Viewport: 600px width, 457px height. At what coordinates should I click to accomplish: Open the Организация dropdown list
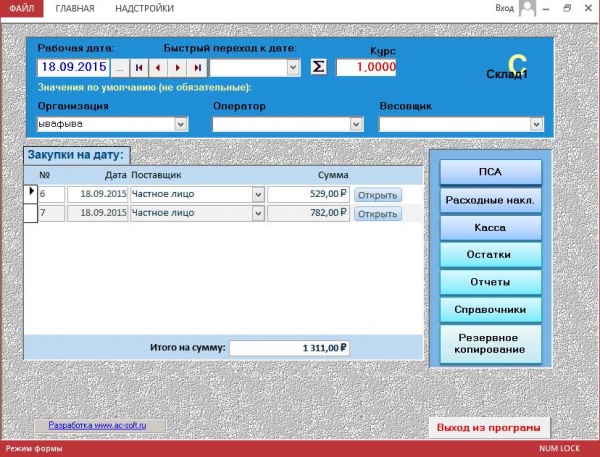click(181, 124)
